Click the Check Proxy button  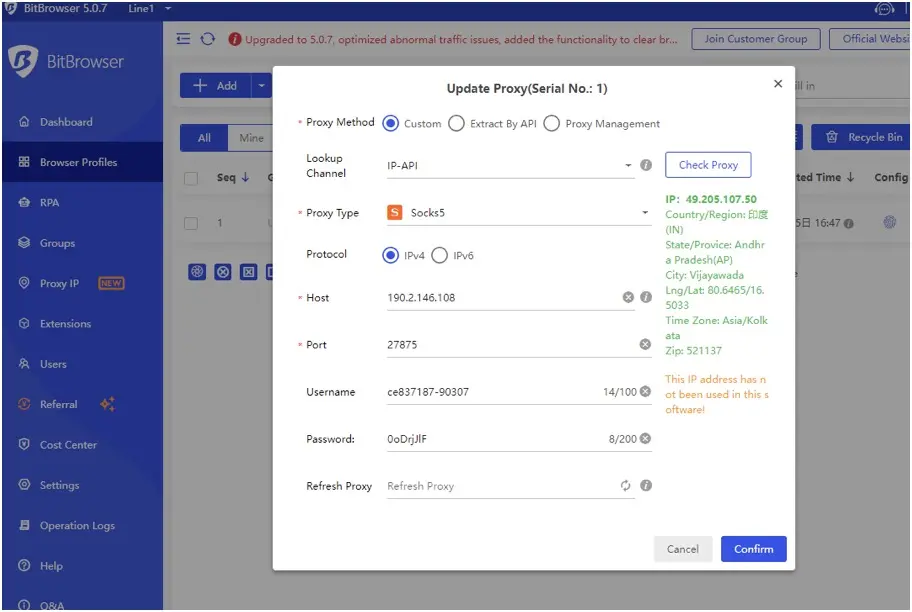[x=708, y=164]
